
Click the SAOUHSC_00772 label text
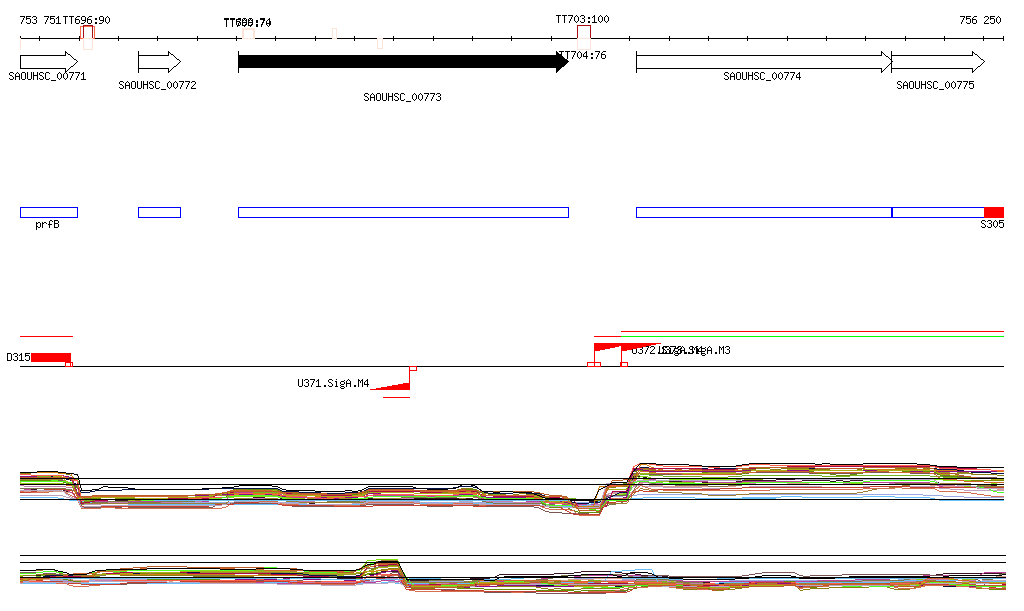pos(157,86)
